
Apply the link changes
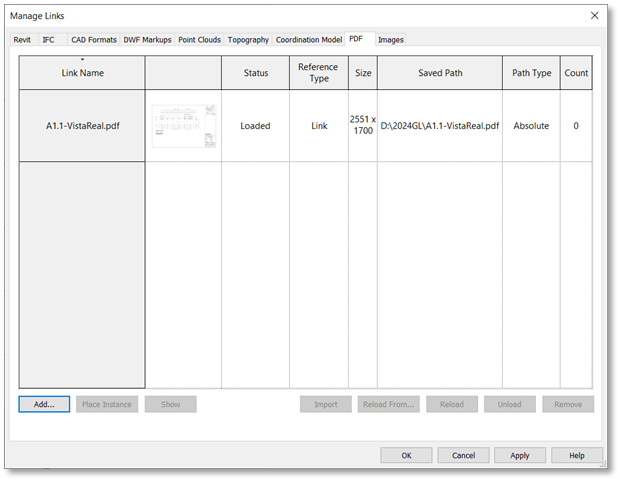[x=520, y=455]
